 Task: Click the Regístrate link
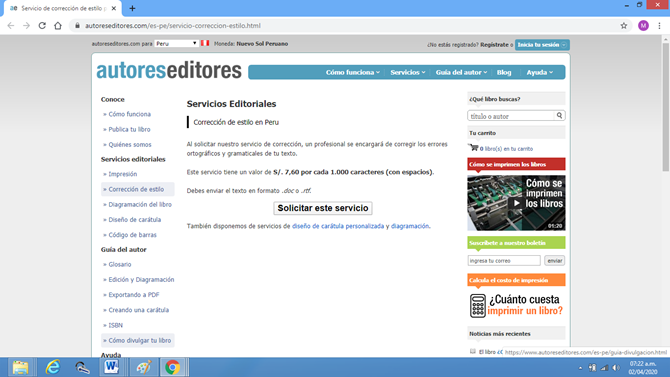(x=494, y=44)
